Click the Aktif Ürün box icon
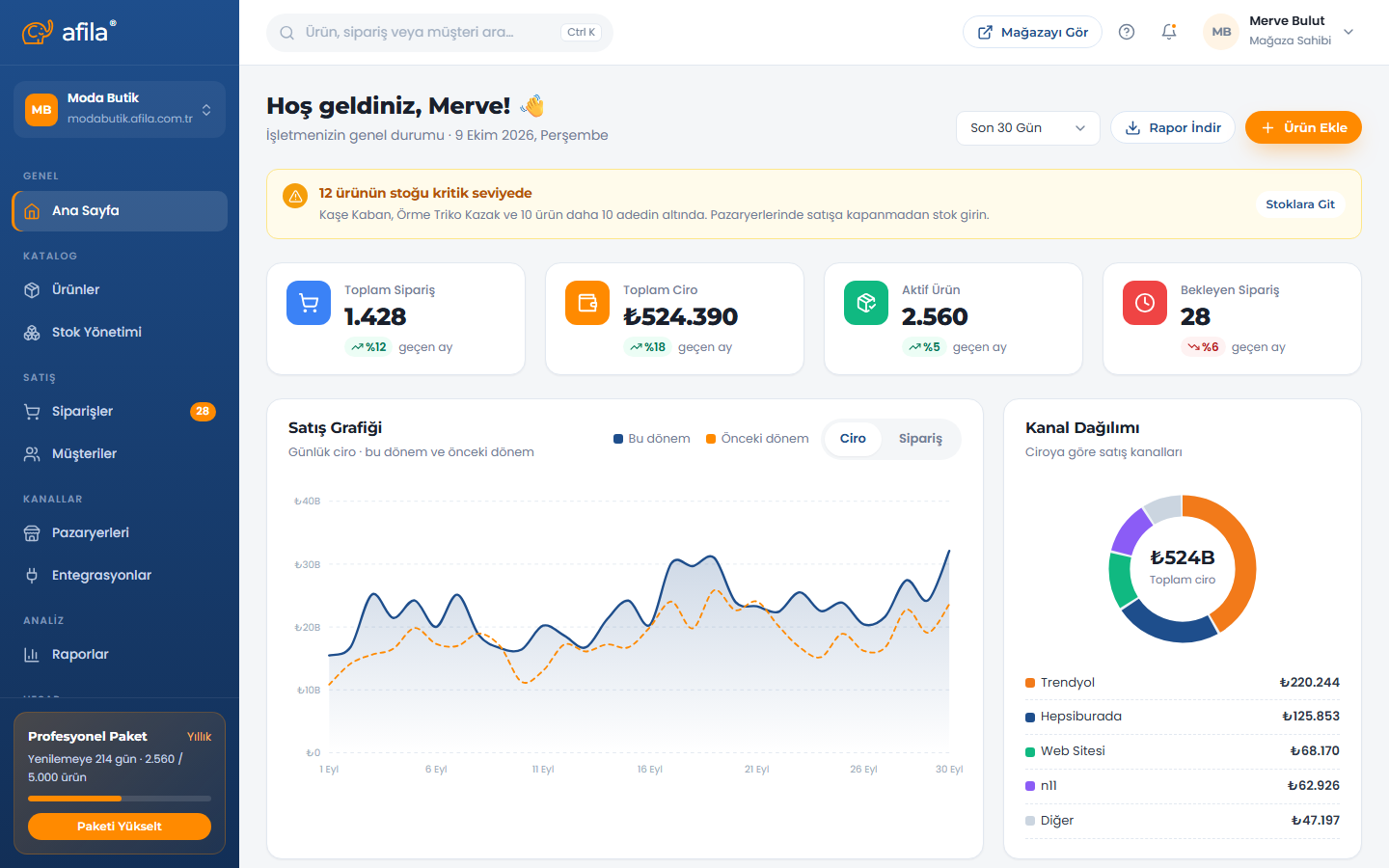Image resolution: width=1389 pixels, height=868 pixels. pyautogui.click(x=866, y=303)
